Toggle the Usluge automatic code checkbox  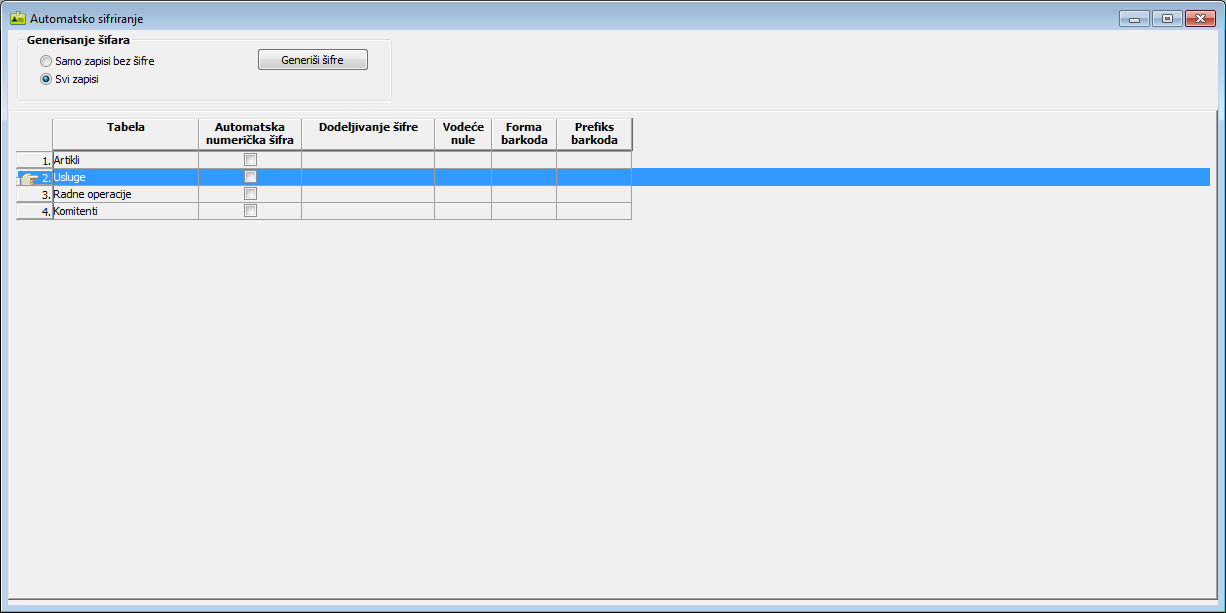250,177
